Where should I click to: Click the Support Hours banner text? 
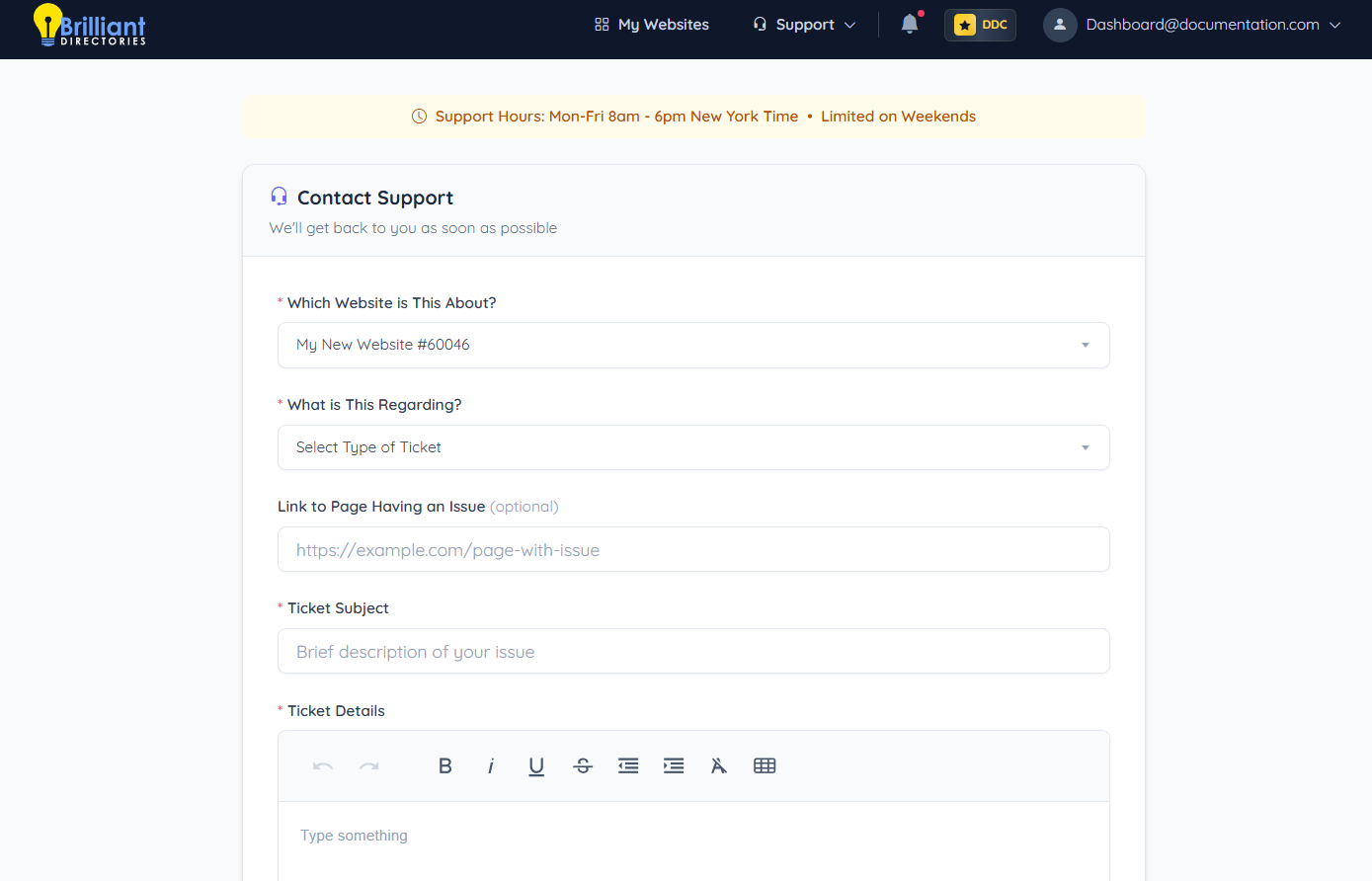(616, 117)
